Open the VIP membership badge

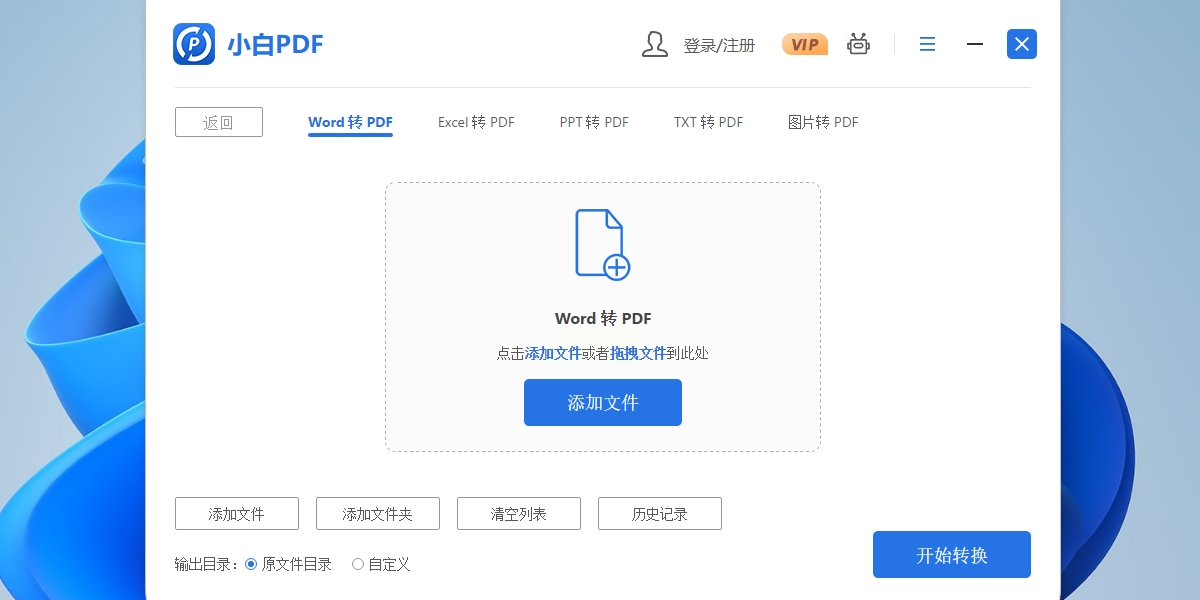point(805,44)
